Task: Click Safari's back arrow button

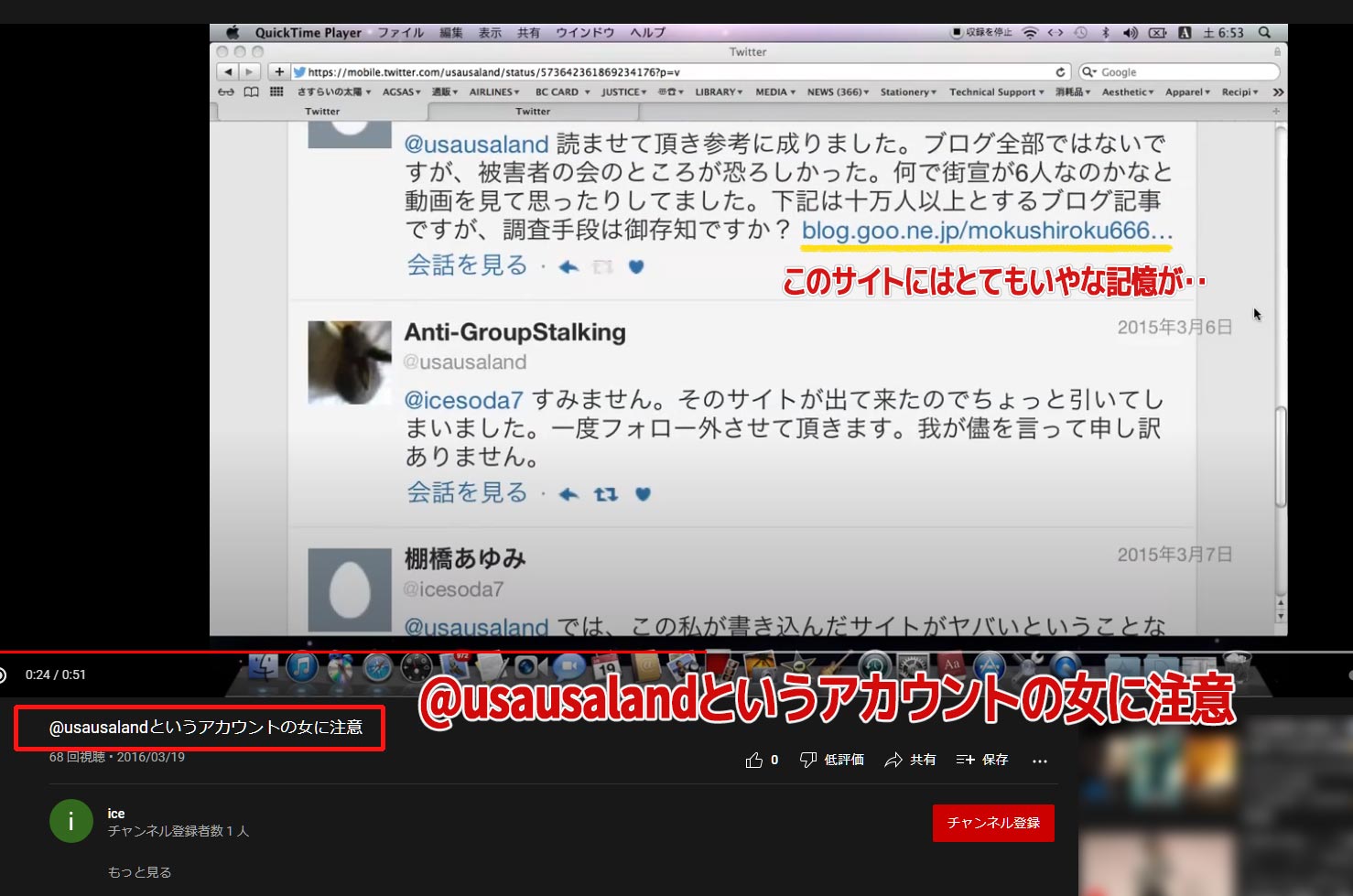Action: (x=228, y=71)
